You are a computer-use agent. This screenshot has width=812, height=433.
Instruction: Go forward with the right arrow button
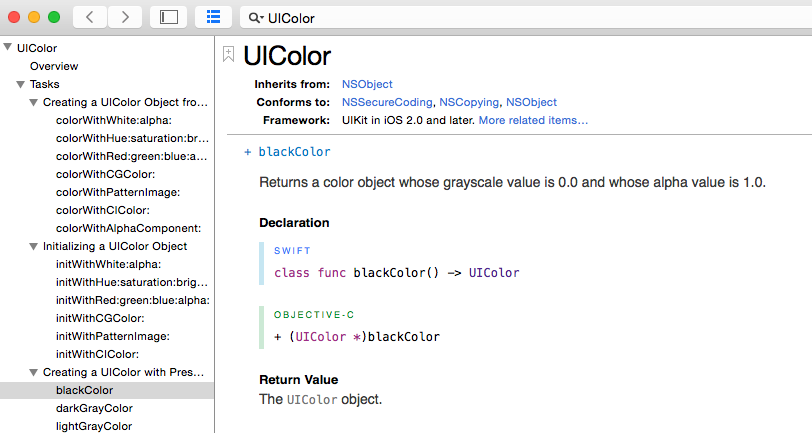click(124, 17)
